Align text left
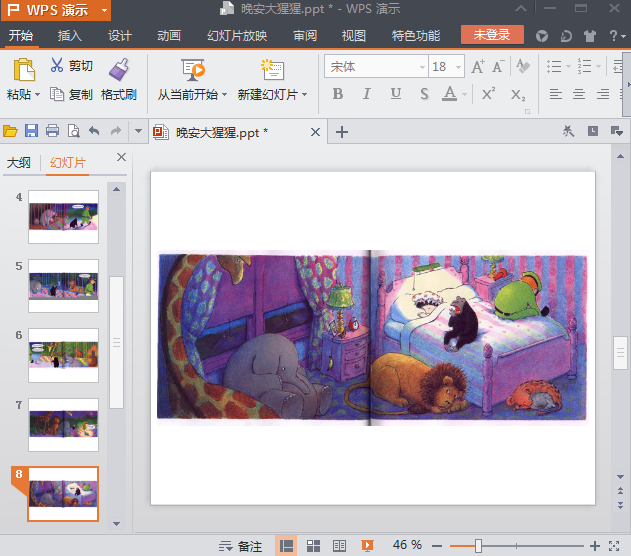Viewport: 631px width, 556px height. pyautogui.click(x=556, y=95)
